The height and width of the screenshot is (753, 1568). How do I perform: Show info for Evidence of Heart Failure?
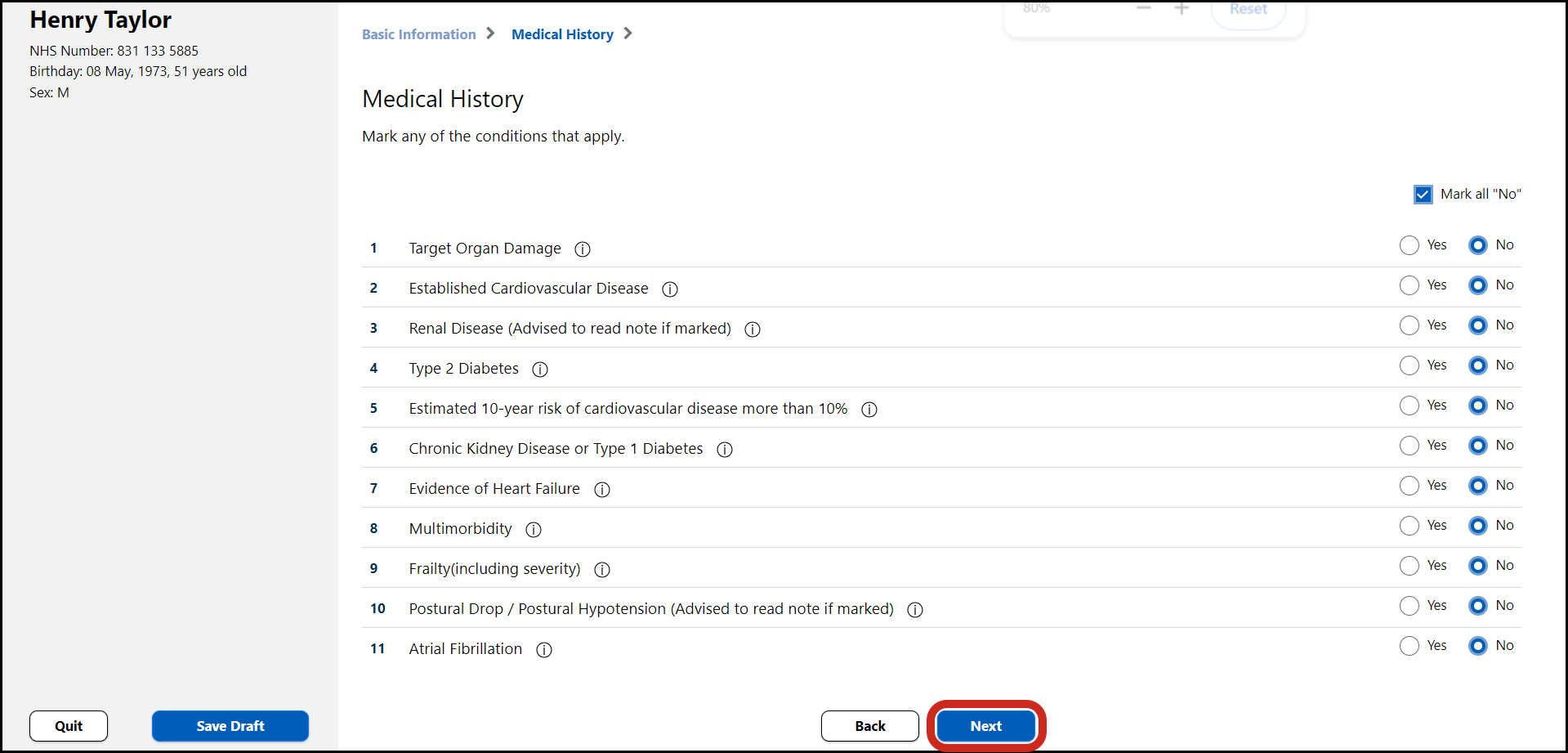click(601, 490)
